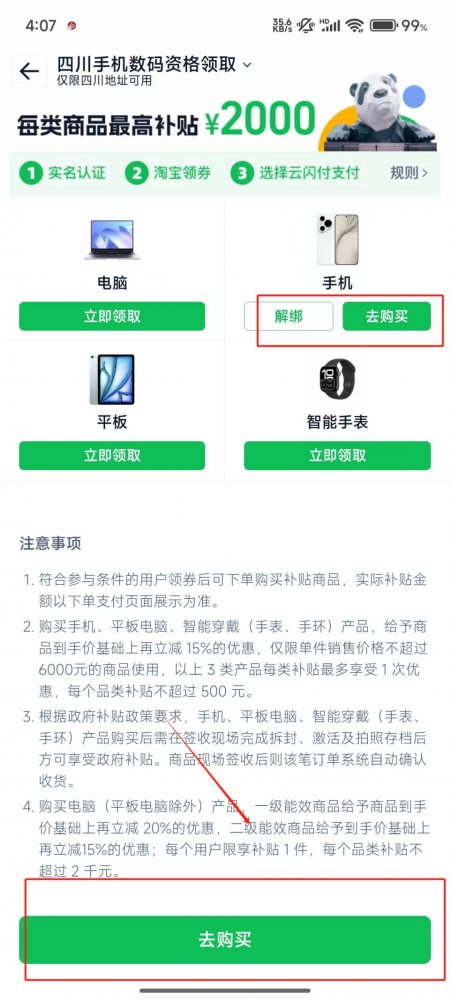Tap the large bottom 去购买 button

tap(225, 940)
